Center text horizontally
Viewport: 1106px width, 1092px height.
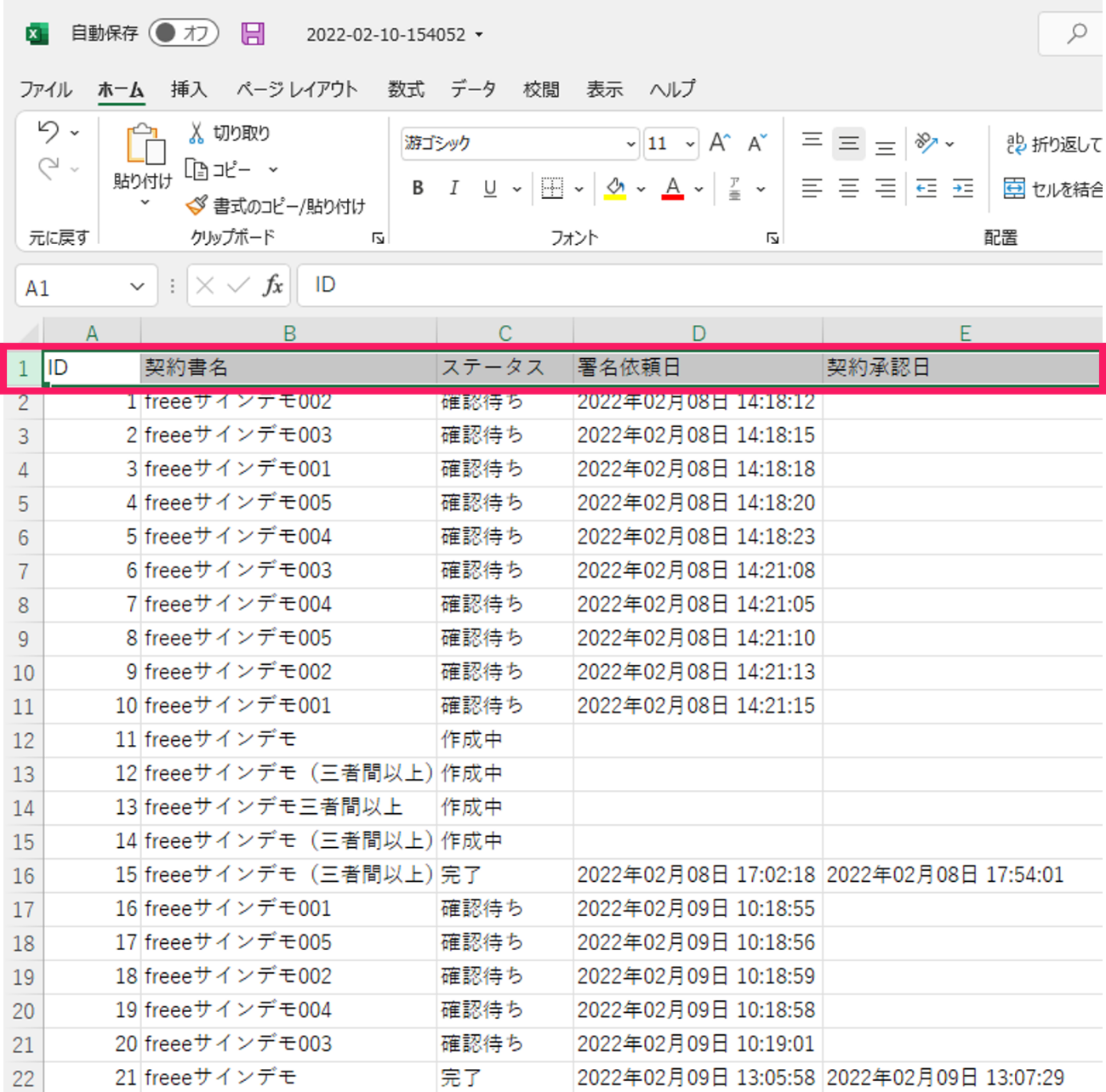(848, 188)
